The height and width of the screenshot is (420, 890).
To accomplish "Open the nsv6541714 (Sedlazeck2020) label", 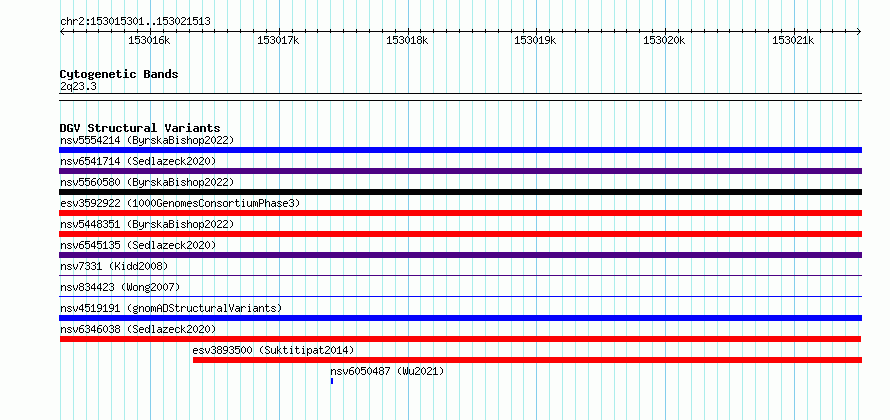I will click(x=138, y=161).
